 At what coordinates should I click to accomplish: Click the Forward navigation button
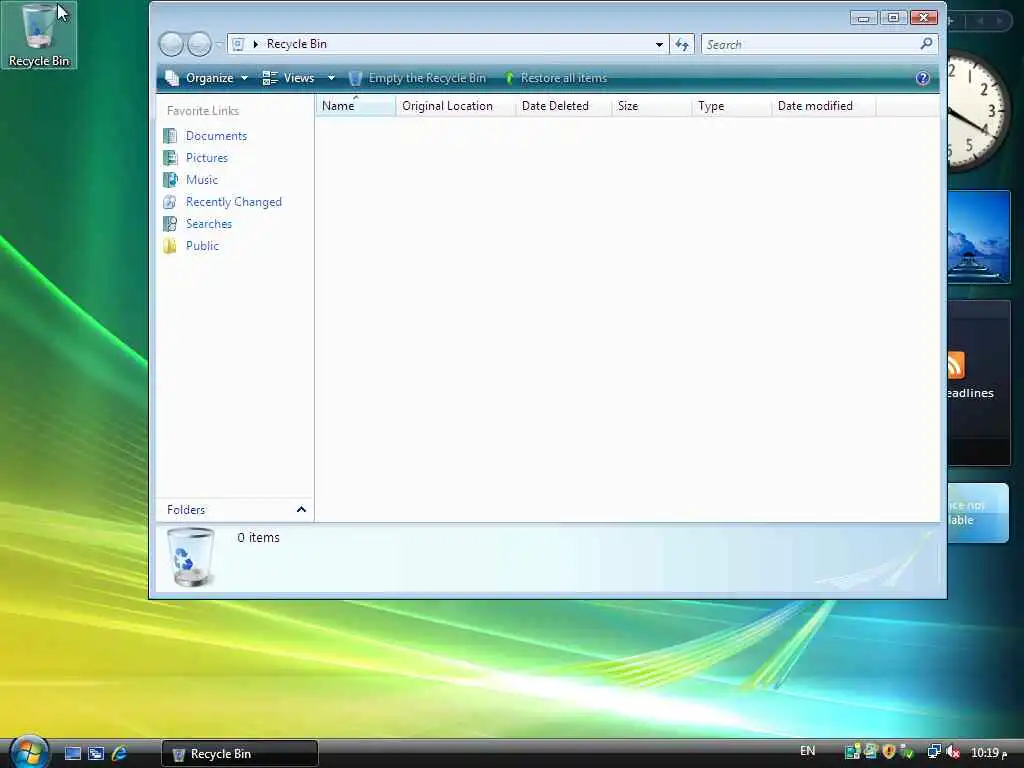tap(199, 44)
